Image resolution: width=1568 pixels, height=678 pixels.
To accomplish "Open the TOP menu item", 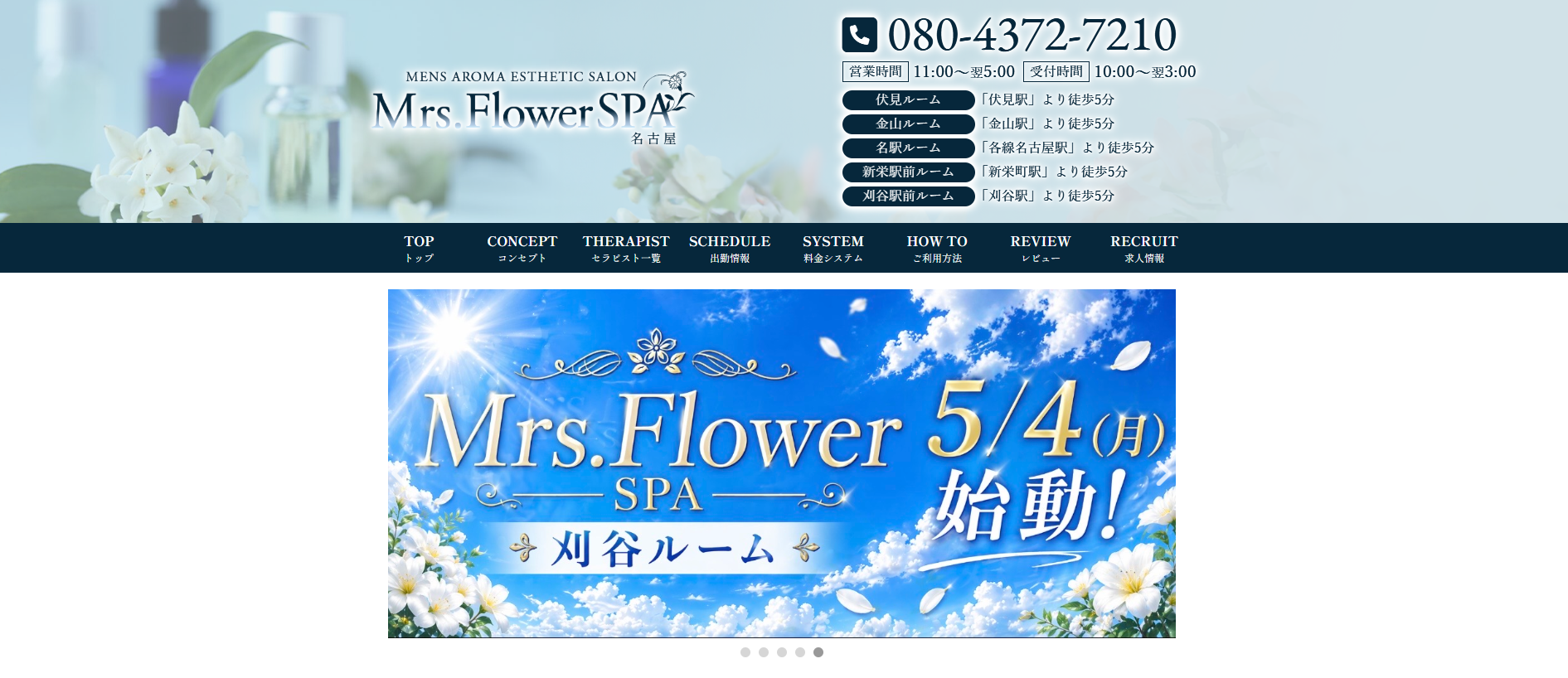I will [419, 248].
